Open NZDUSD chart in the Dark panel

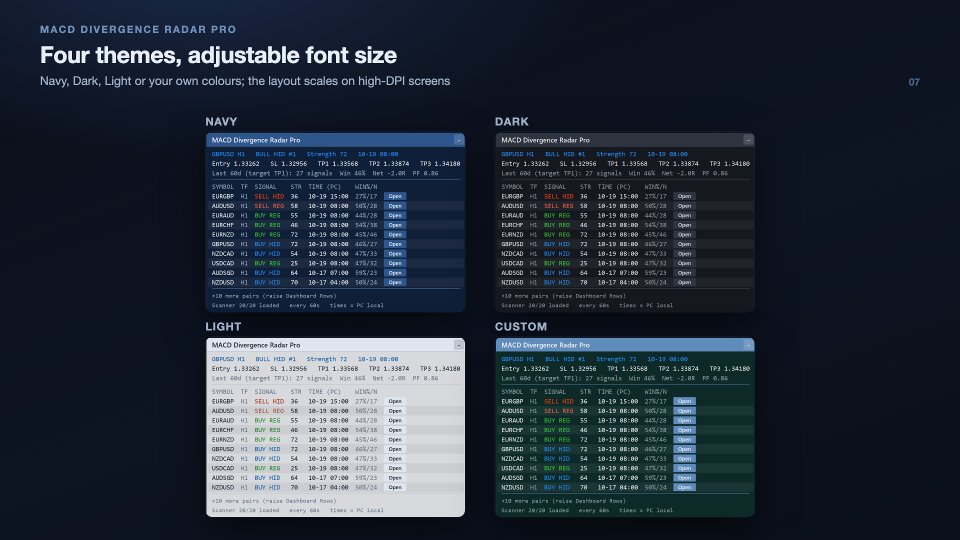point(684,282)
